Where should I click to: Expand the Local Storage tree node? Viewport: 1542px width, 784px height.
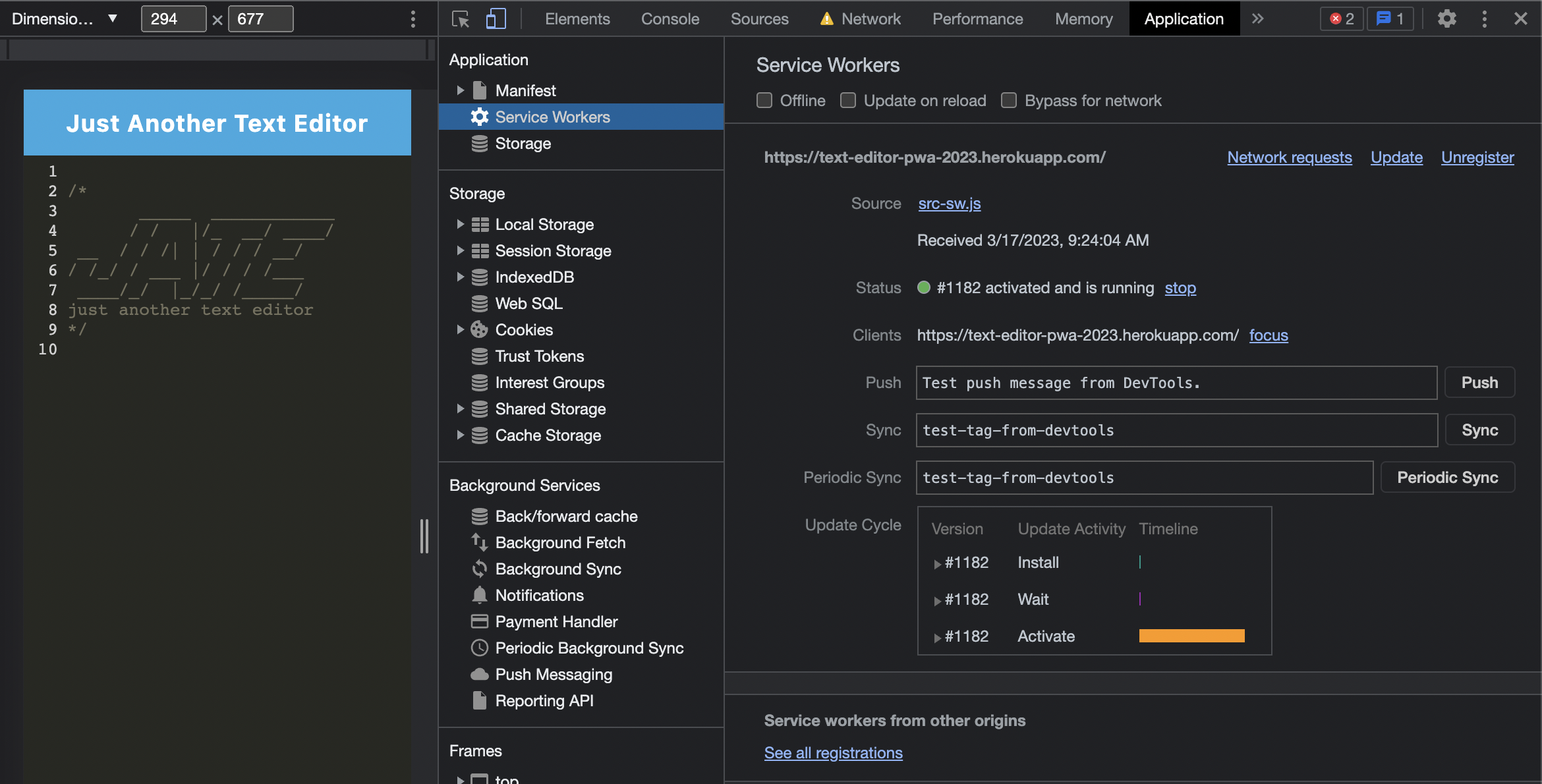pyautogui.click(x=461, y=225)
